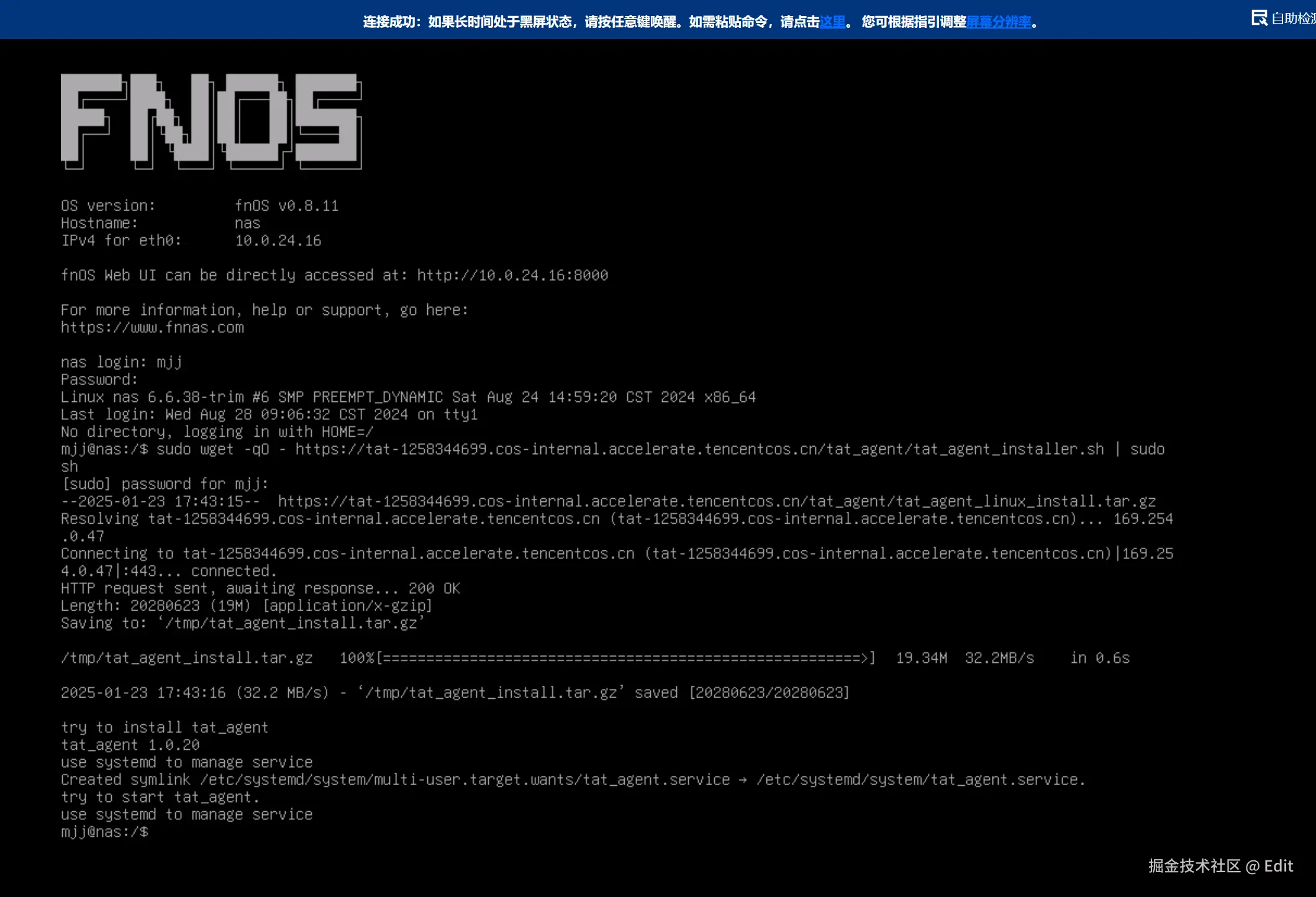1316x897 pixels.
Task: Click the 'Last login' tty1 line
Action: click(269, 414)
